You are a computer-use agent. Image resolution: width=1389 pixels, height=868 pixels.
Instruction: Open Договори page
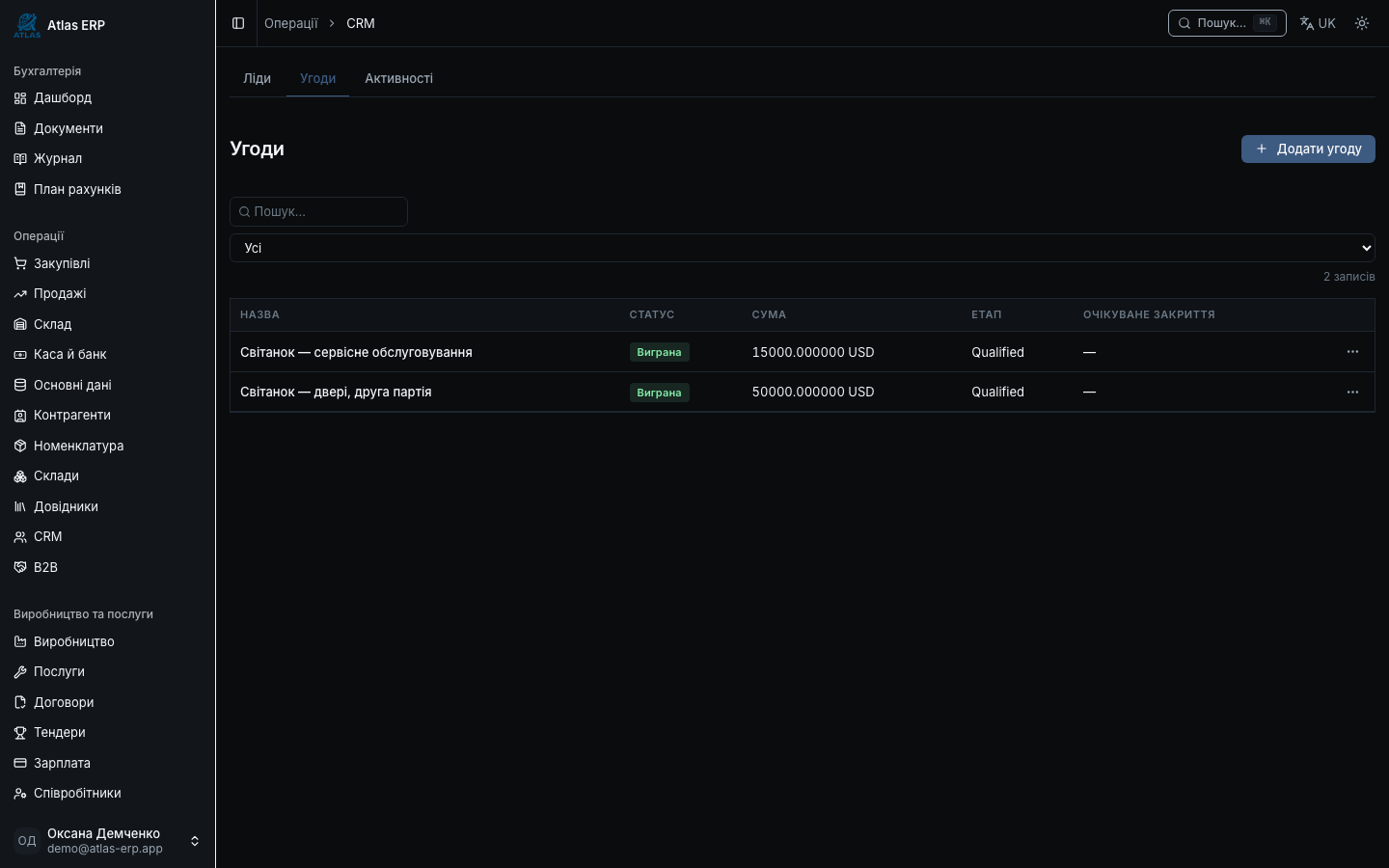(107, 702)
